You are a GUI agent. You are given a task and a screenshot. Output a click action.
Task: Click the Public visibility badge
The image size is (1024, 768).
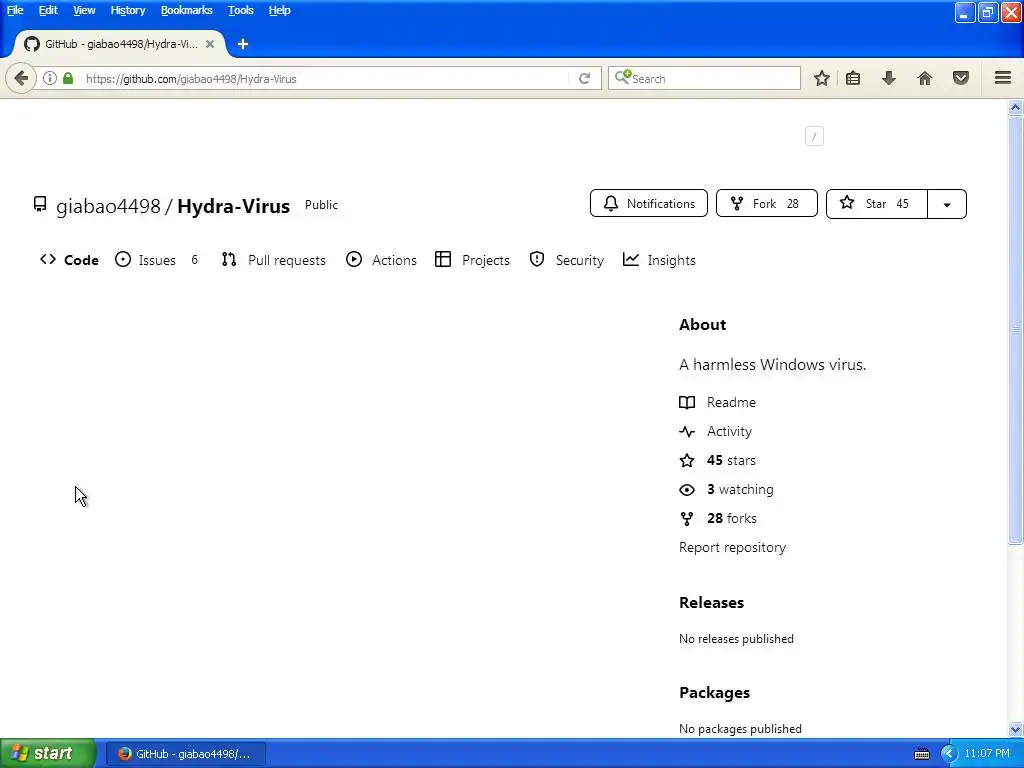click(x=321, y=205)
